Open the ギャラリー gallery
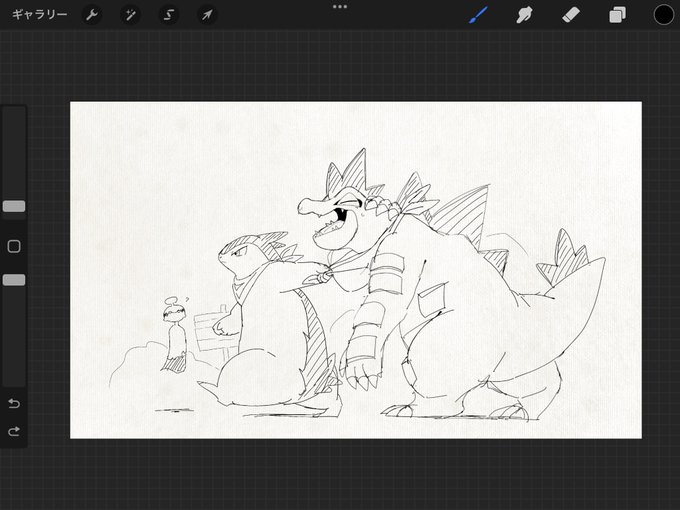 point(39,15)
